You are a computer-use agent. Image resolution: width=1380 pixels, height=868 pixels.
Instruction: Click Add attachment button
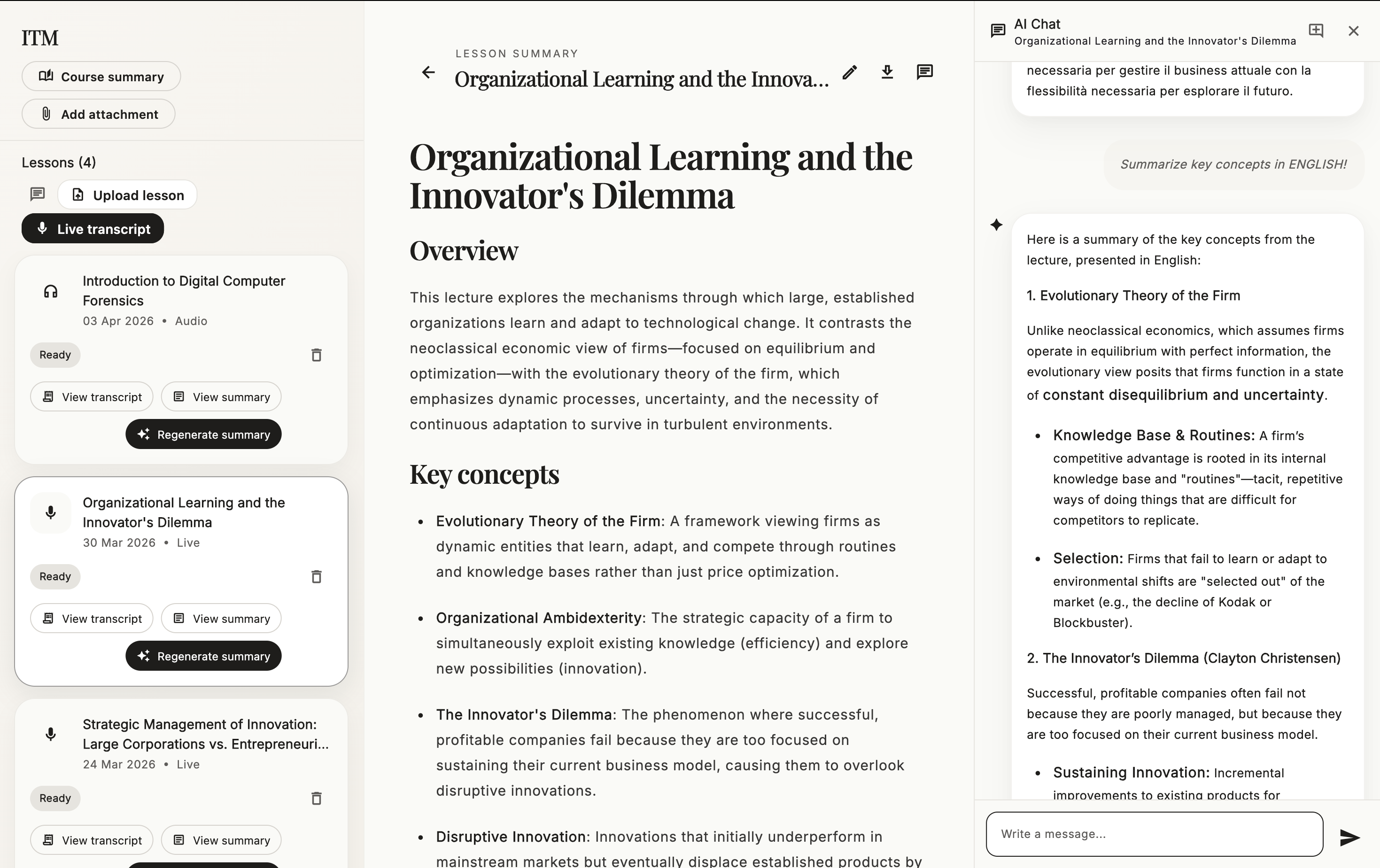(98, 114)
